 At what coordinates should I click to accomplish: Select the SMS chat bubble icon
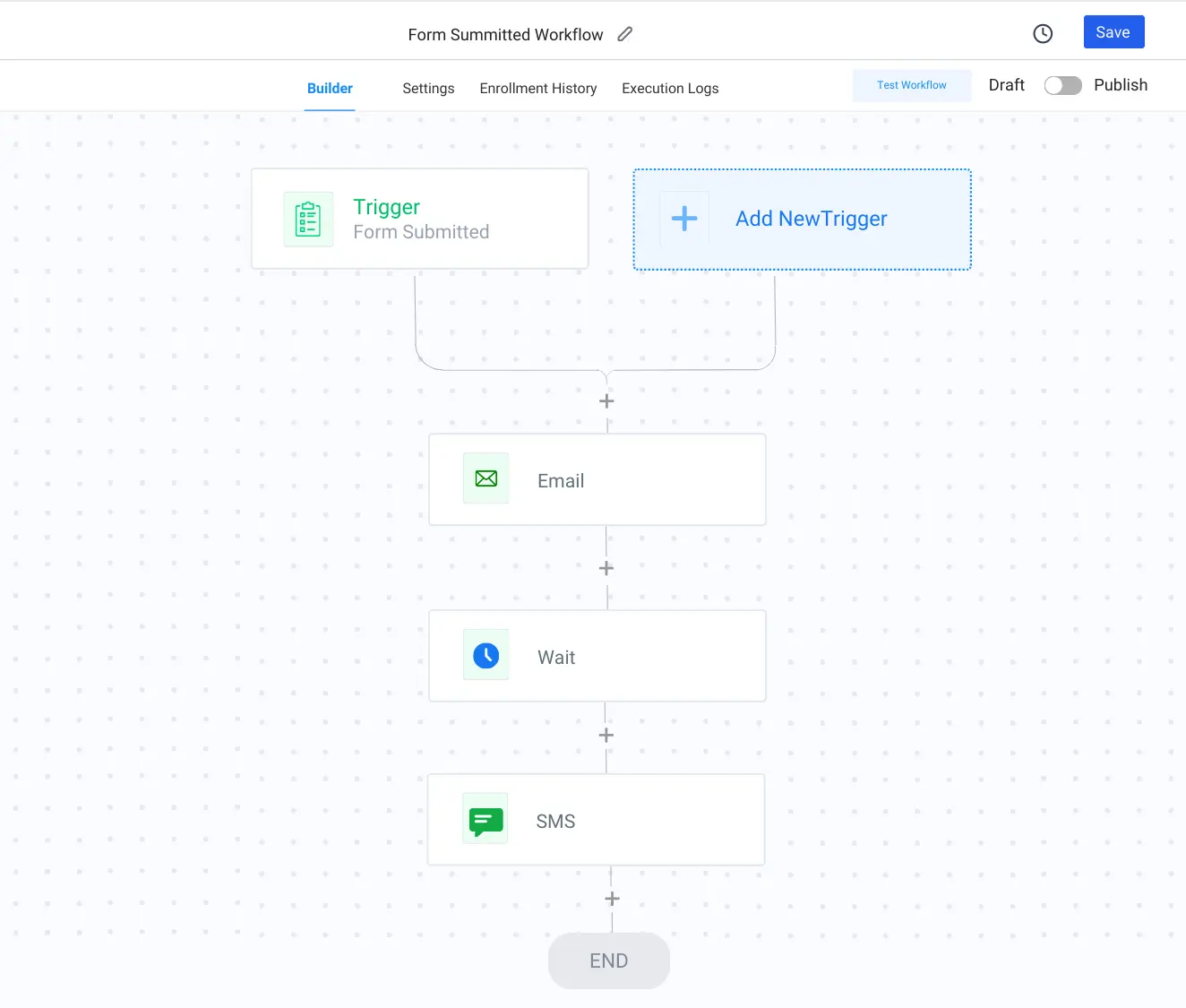[x=486, y=819]
